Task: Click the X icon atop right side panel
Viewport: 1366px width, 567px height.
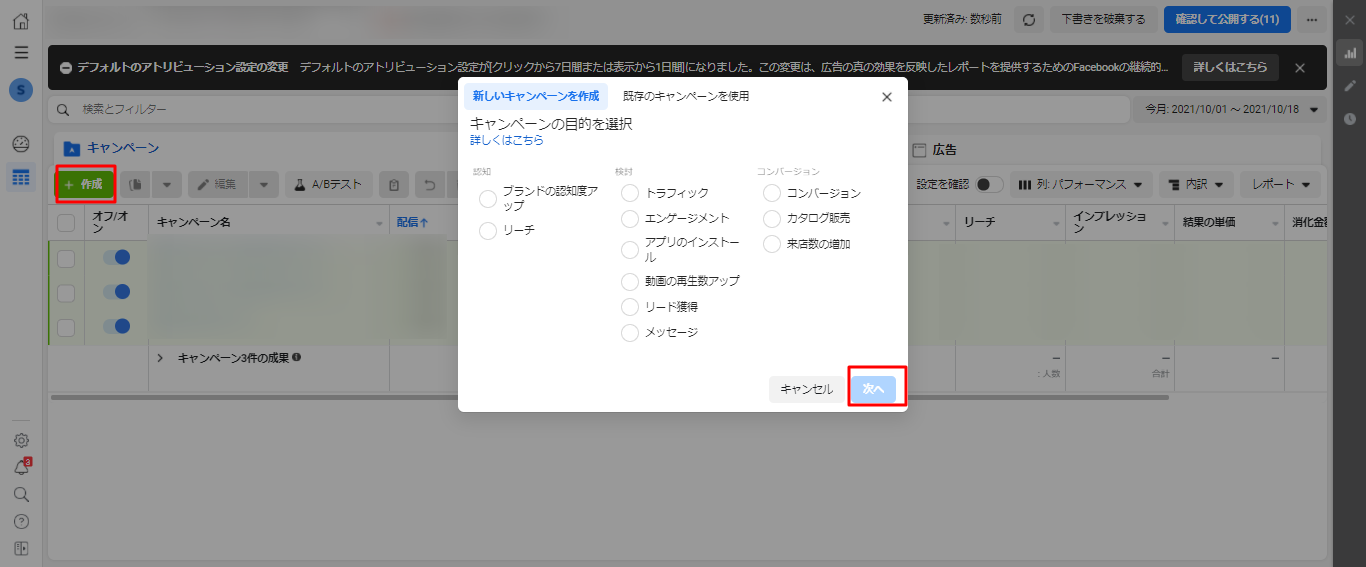Action: pos(1350,20)
